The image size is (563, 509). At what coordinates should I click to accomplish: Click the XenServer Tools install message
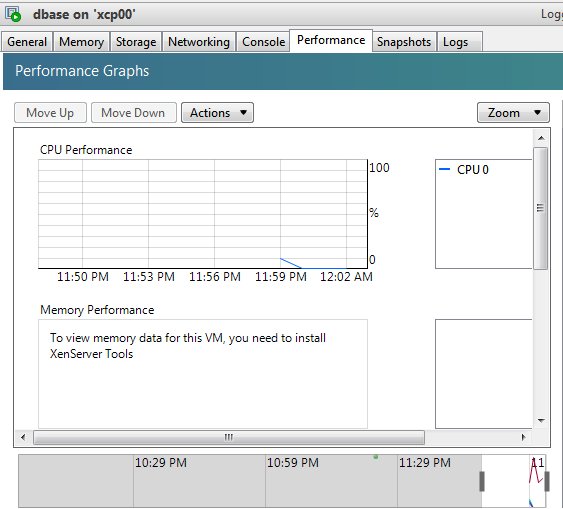click(x=188, y=346)
